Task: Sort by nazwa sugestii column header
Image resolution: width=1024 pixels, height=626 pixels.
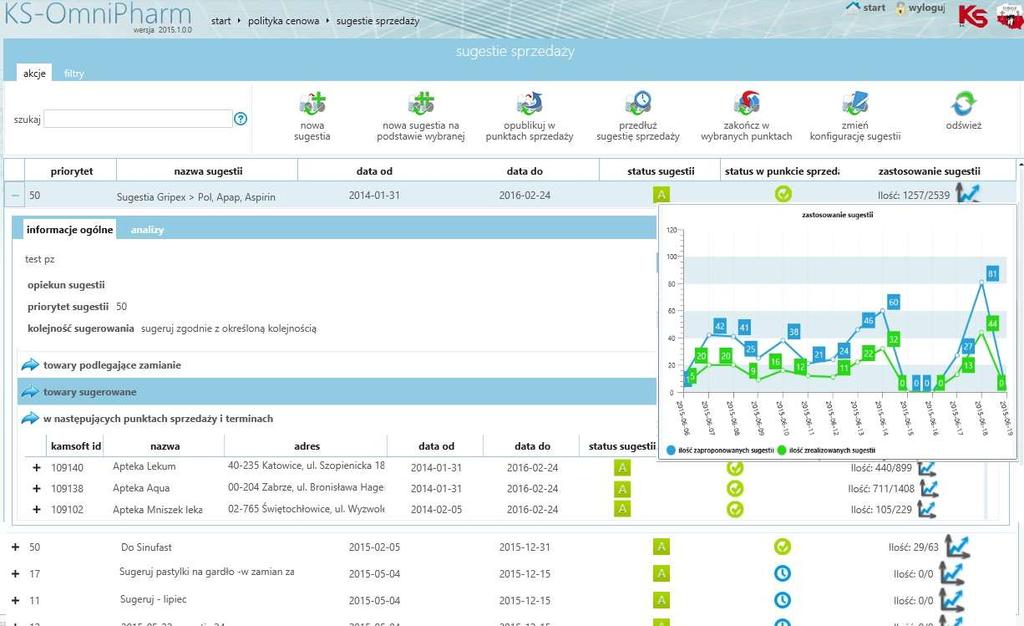Action: [208, 171]
